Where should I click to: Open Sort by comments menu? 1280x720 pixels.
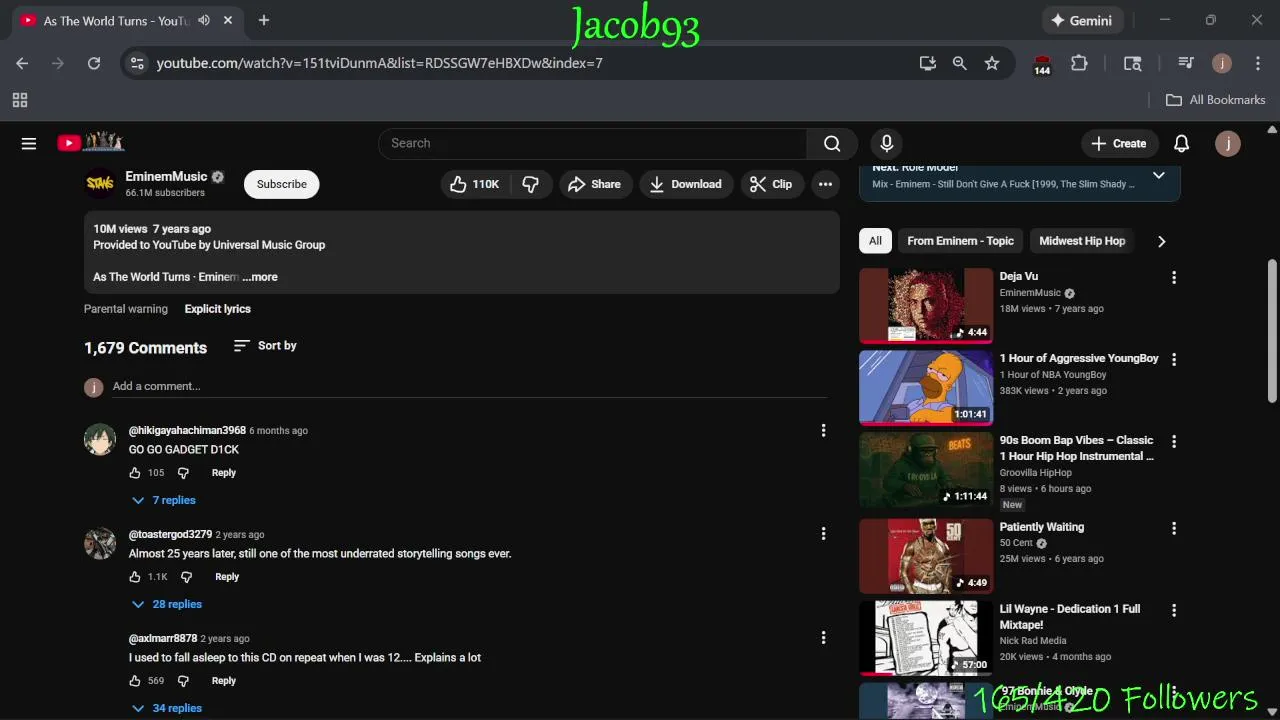click(265, 346)
